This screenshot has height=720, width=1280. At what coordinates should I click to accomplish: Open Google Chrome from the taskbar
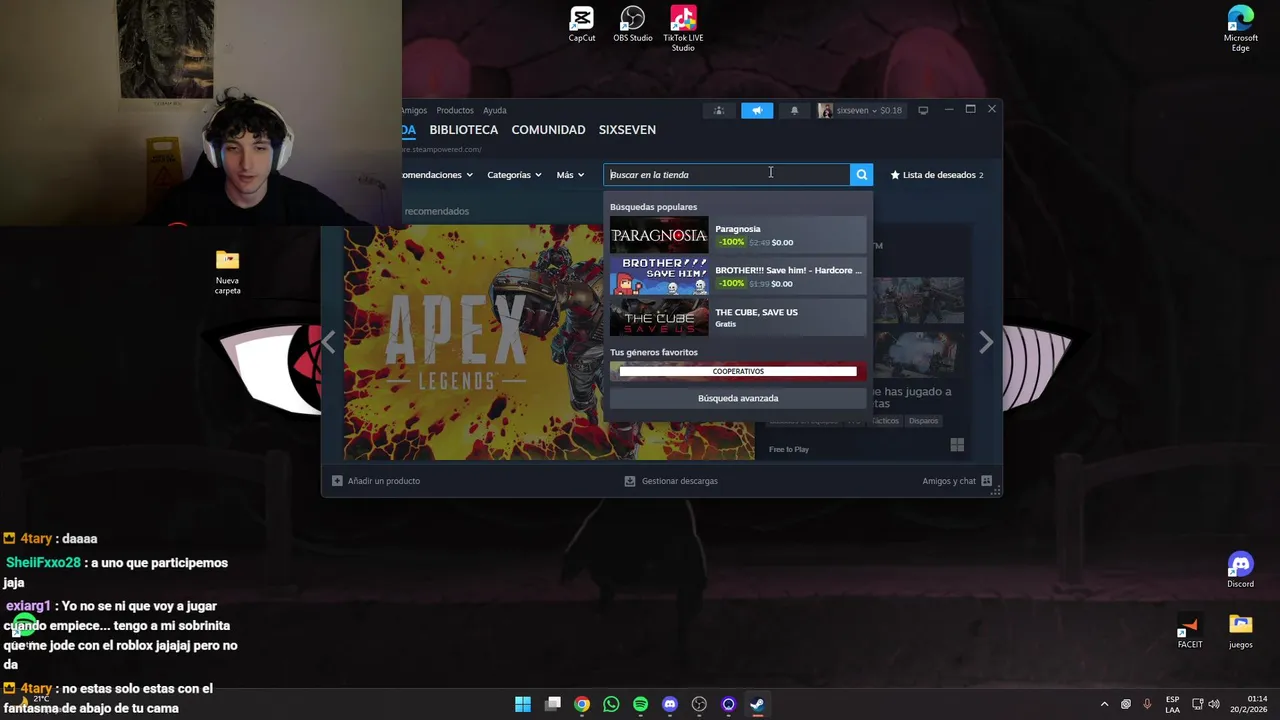582,704
